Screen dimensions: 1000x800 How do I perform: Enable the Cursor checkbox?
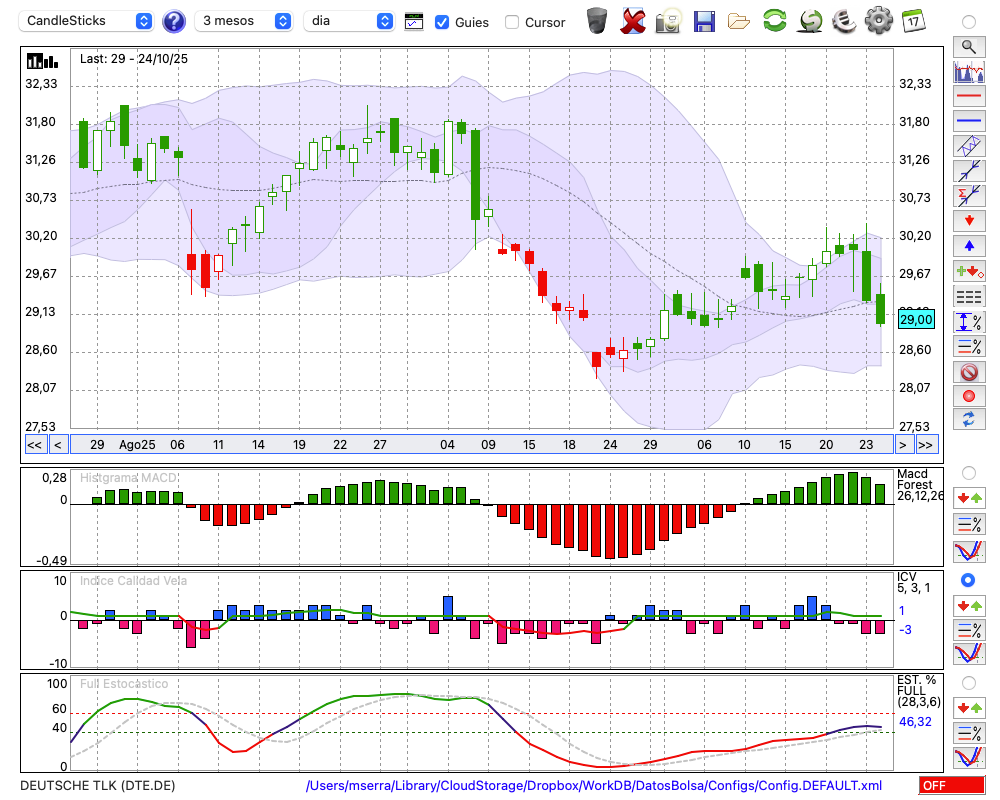click(512, 22)
